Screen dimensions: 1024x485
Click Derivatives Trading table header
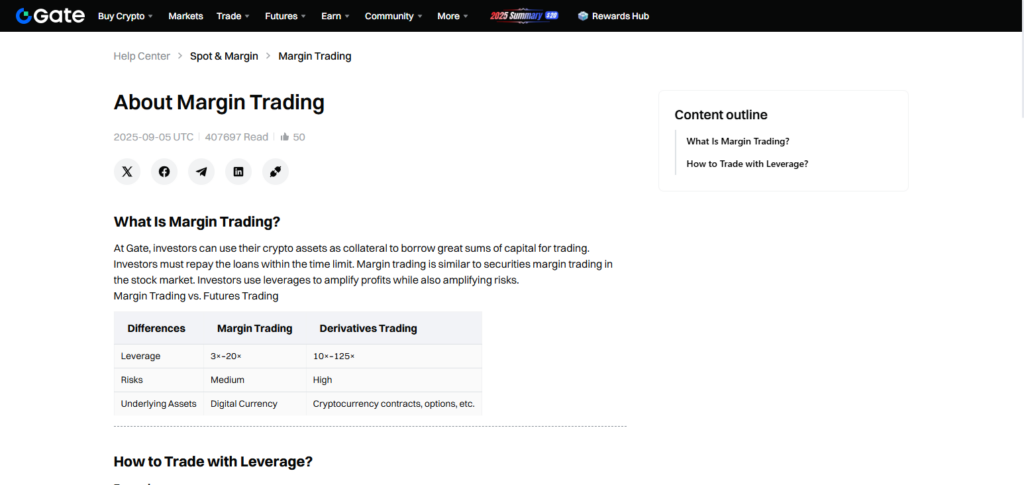[x=368, y=328]
